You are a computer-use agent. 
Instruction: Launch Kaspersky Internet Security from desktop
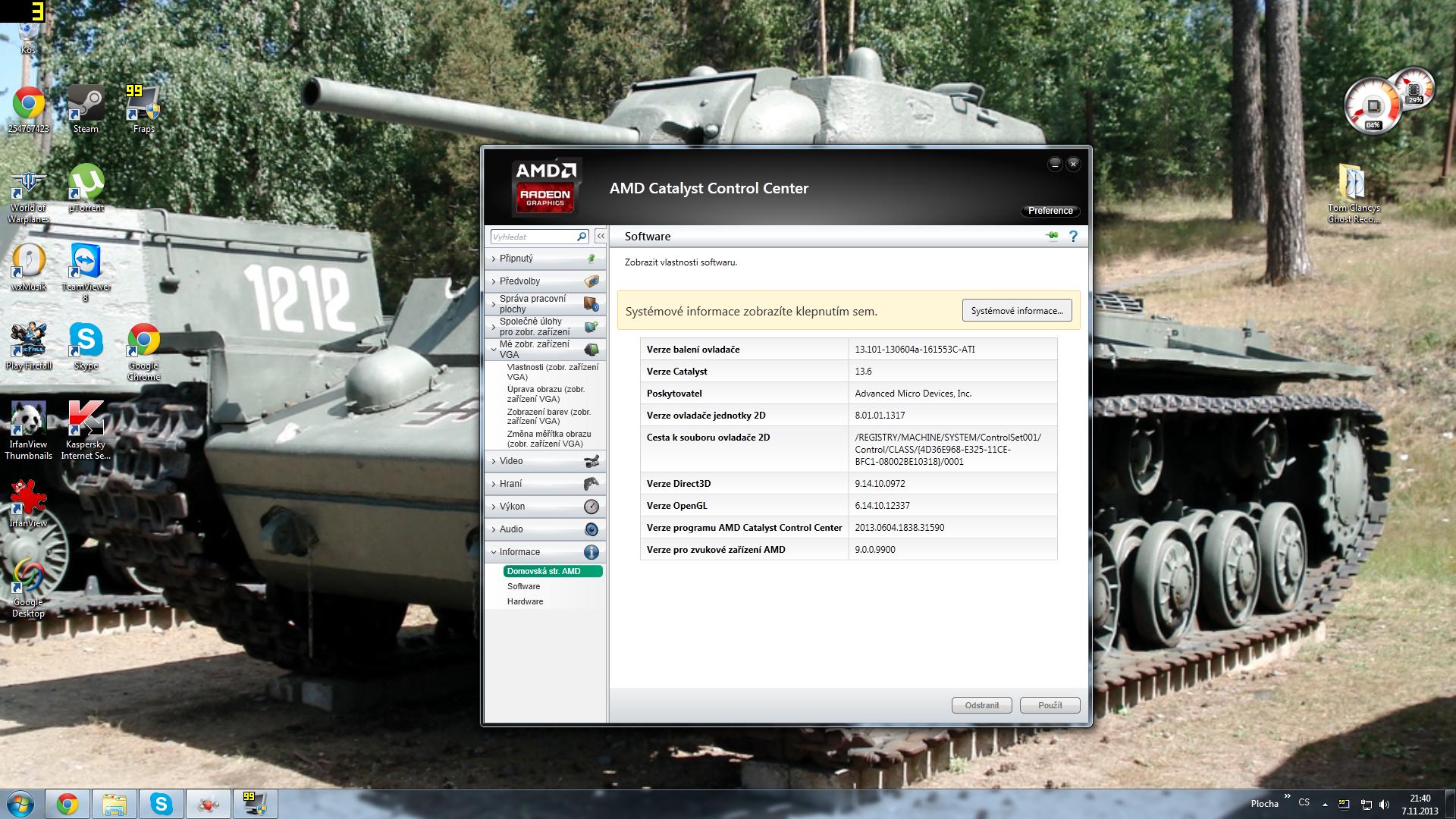pyautogui.click(x=86, y=431)
